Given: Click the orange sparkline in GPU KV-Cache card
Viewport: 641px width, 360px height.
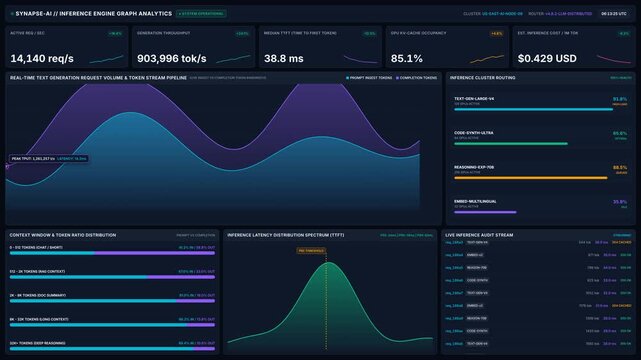Looking at the screenshot, I should coord(487,59).
